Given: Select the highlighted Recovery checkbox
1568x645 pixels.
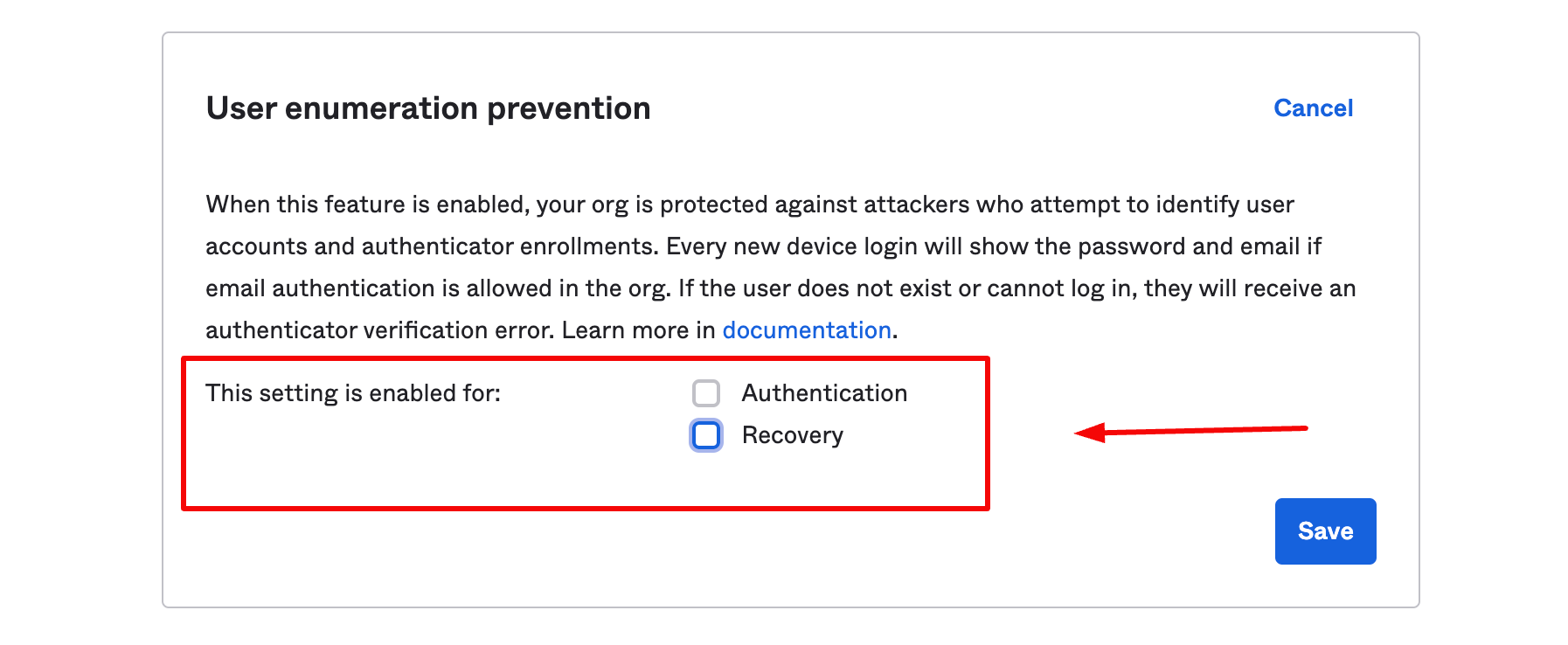Looking at the screenshot, I should click(x=705, y=434).
